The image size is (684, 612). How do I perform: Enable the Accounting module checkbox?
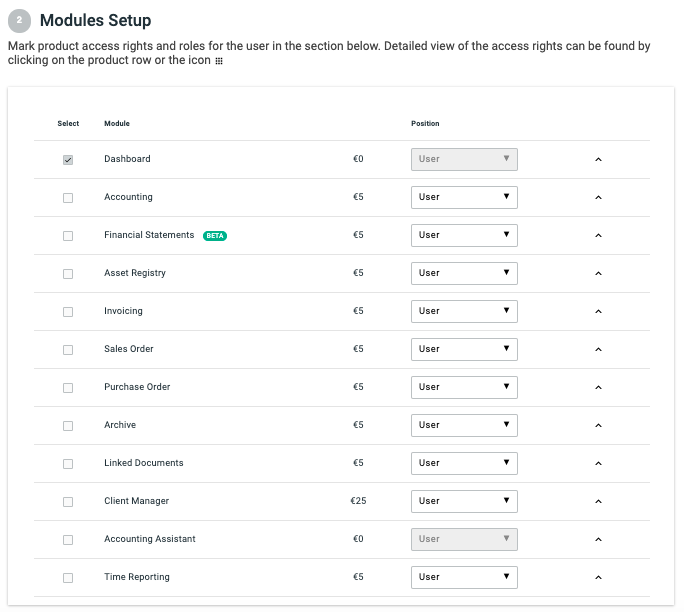(x=68, y=198)
